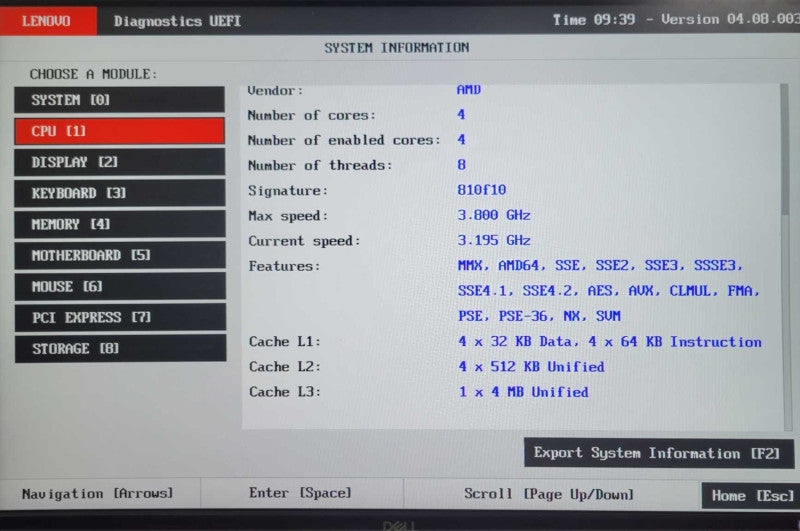This screenshot has height=531, width=800.
Task: Click the Diagnostics UEFI title
Action: point(177,21)
